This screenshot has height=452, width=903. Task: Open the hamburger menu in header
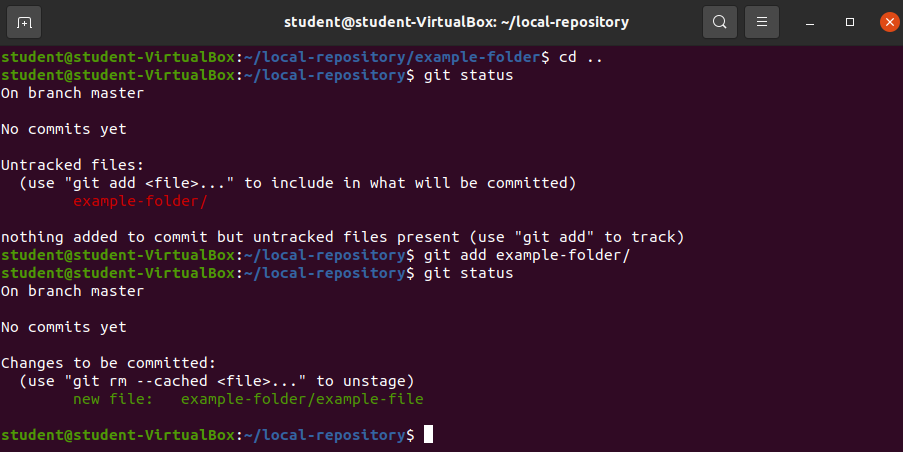point(763,21)
